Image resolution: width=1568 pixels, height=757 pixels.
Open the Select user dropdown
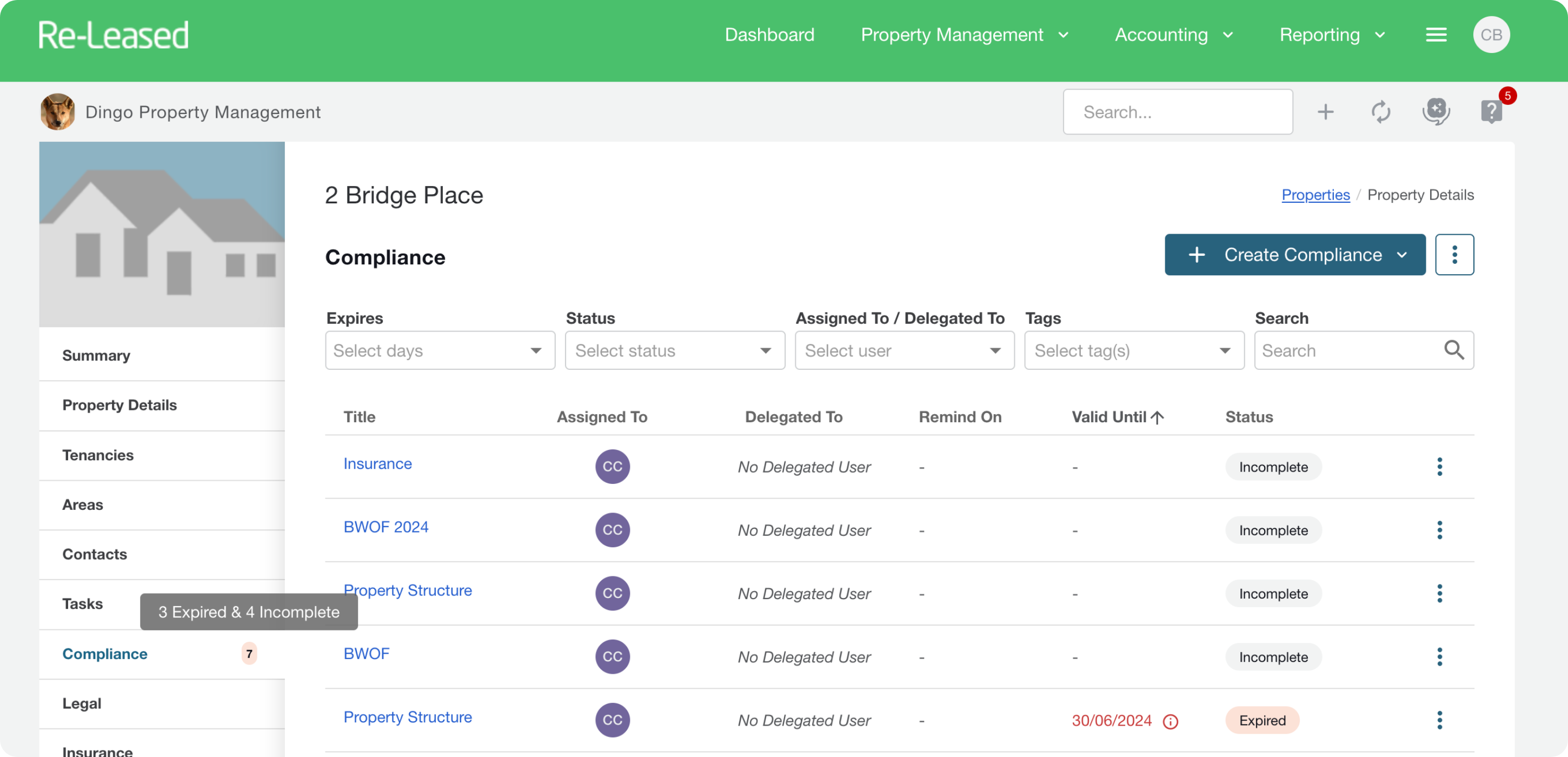click(904, 350)
